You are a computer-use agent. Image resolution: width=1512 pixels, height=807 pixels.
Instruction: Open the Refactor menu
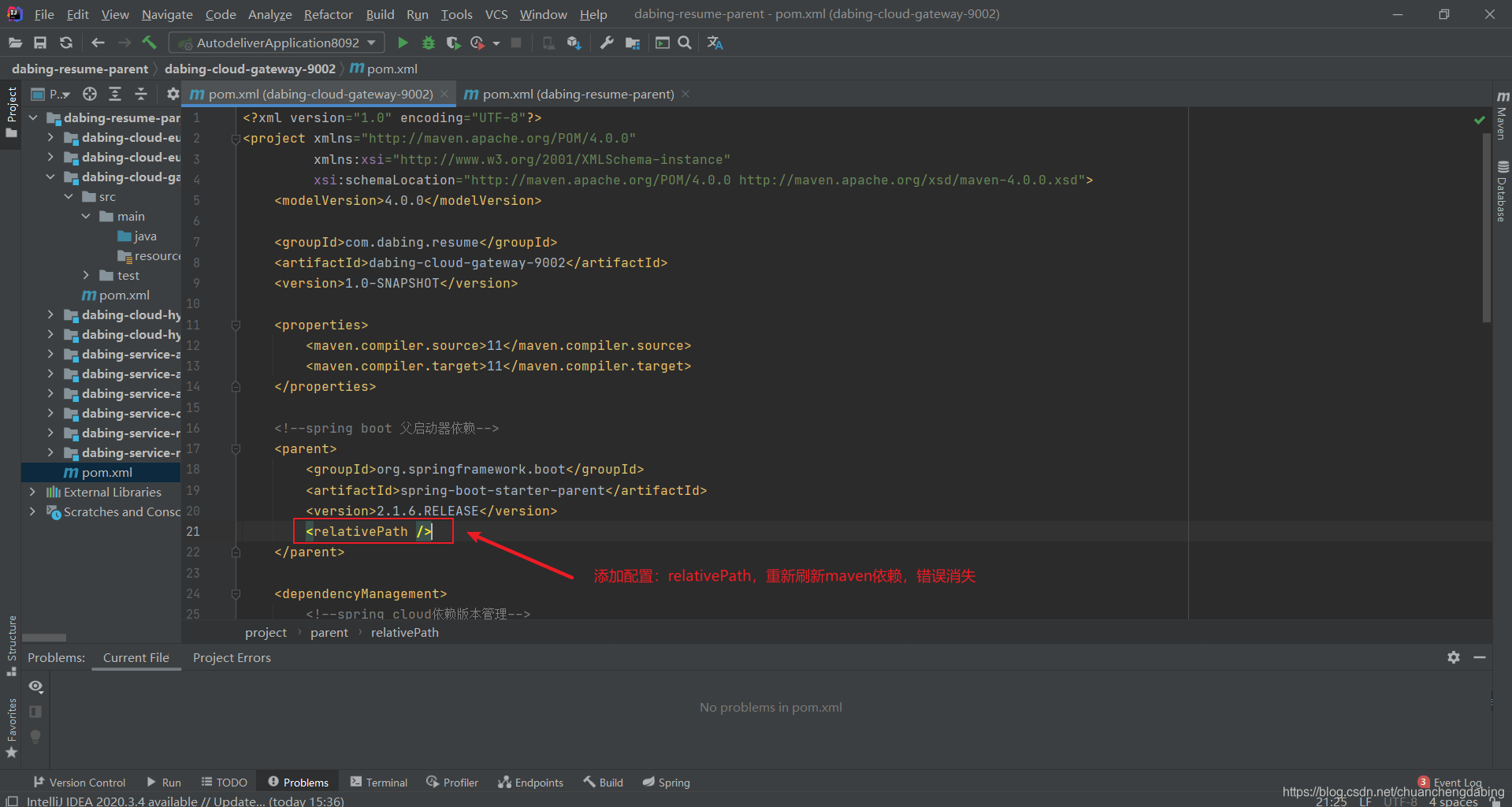pos(328,14)
